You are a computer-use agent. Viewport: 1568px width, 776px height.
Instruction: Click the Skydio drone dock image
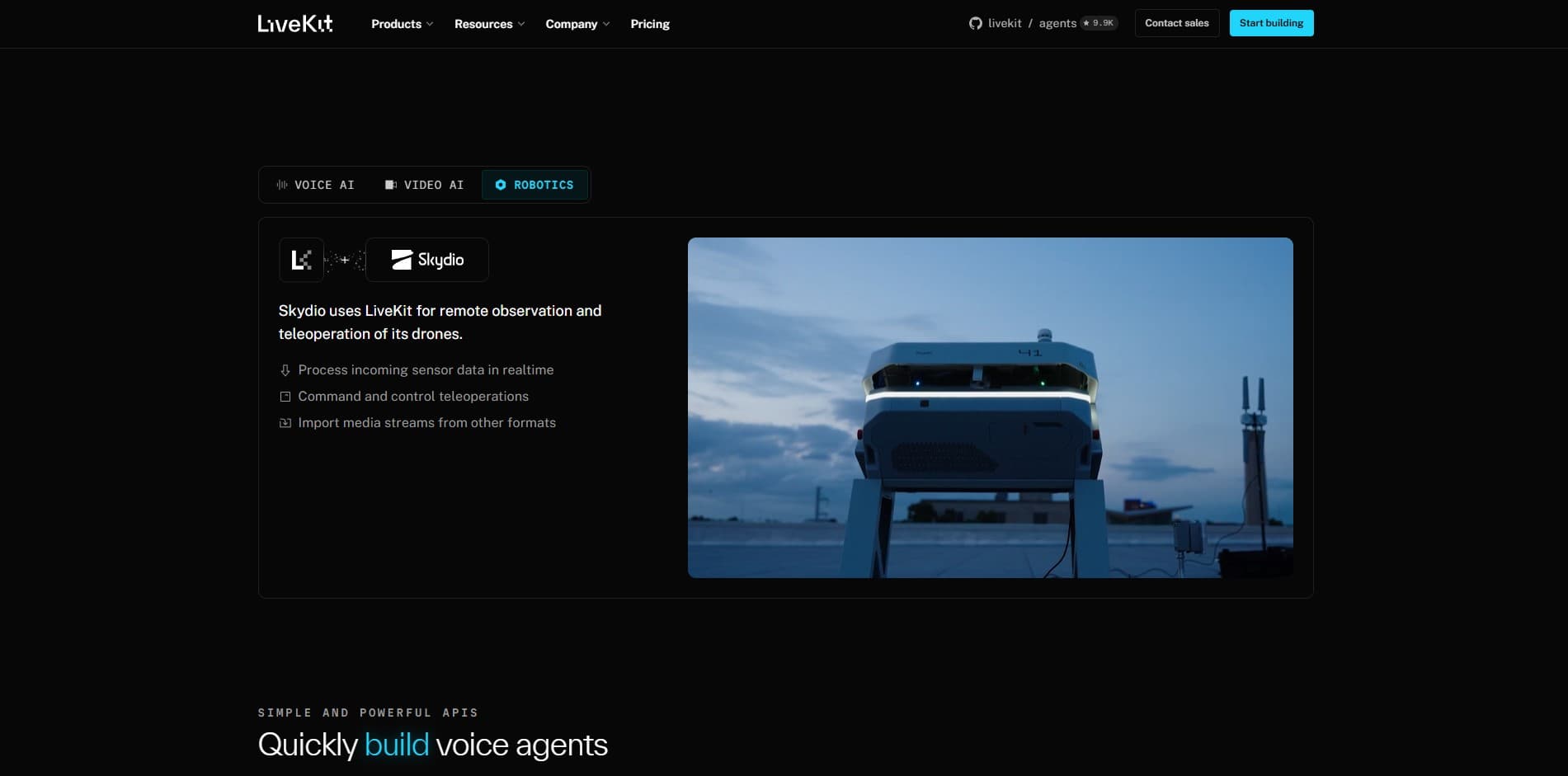coord(990,407)
